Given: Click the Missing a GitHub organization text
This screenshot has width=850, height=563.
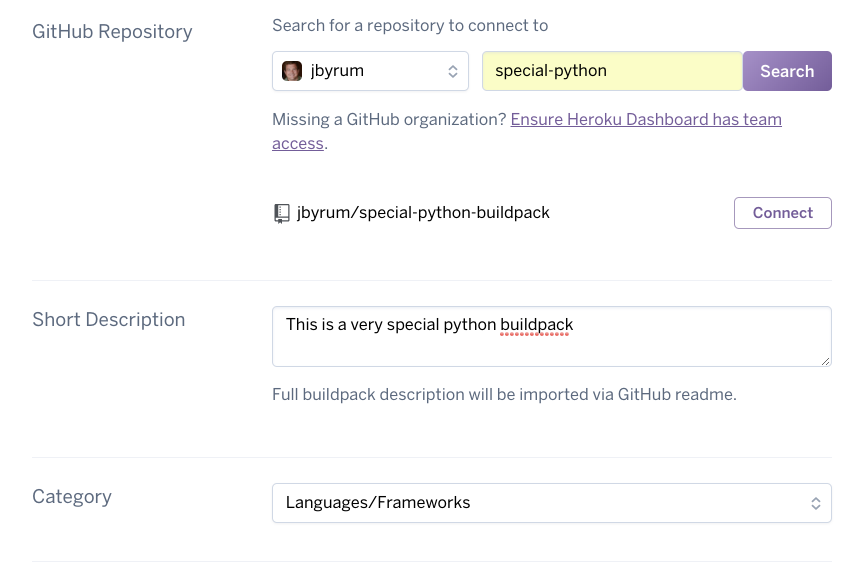Looking at the screenshot, I should click(x=389, y=119).
